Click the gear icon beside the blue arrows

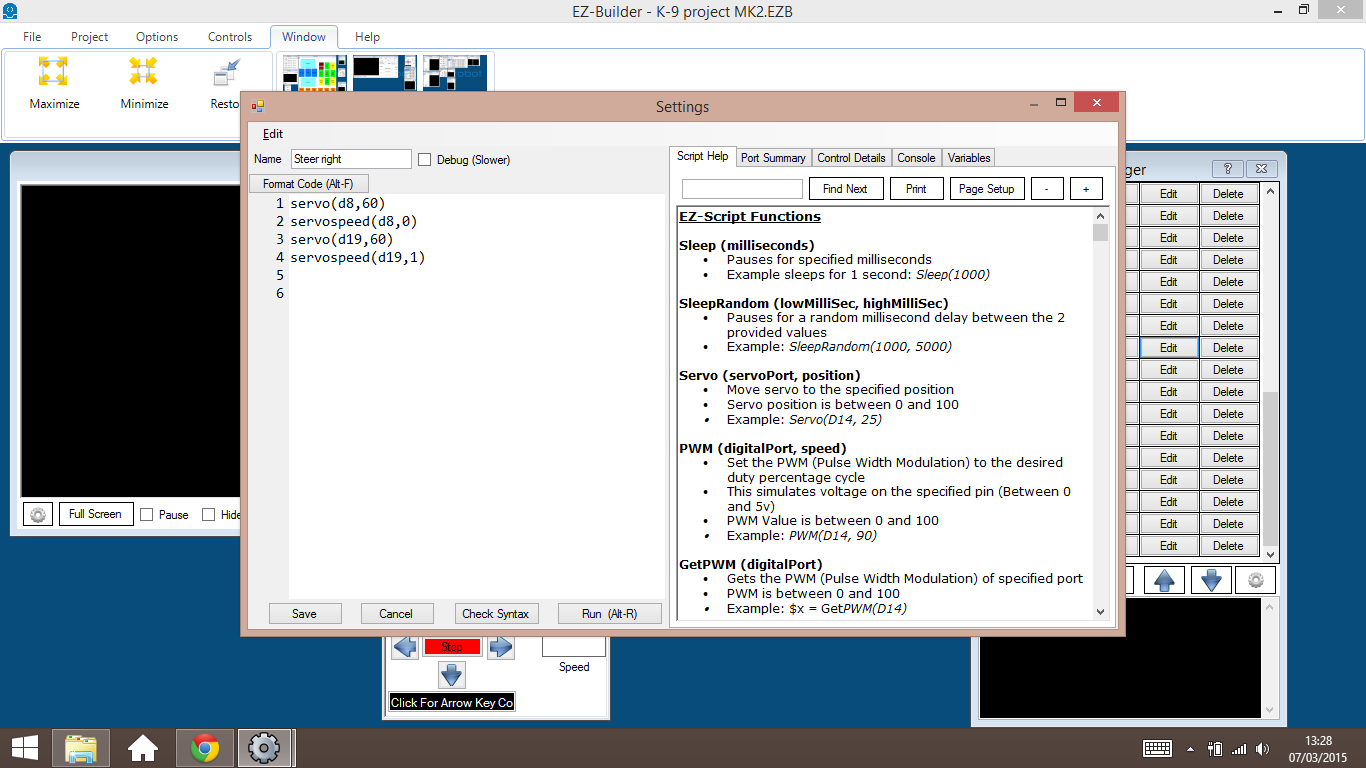(x=1256, y=579)
